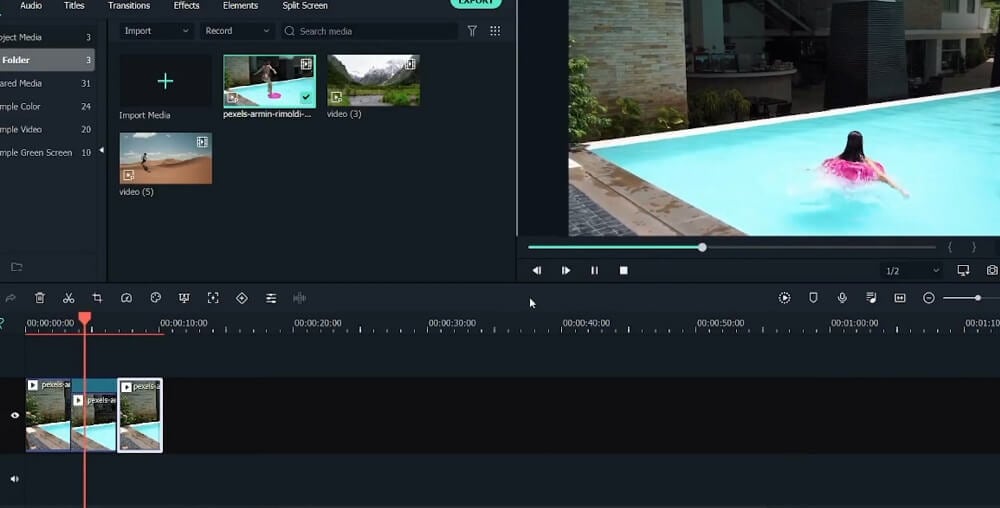The height and width of the screenshot is (508, 1000).
Task: Select Project Media in sidebar
Action: coord(47,37)
